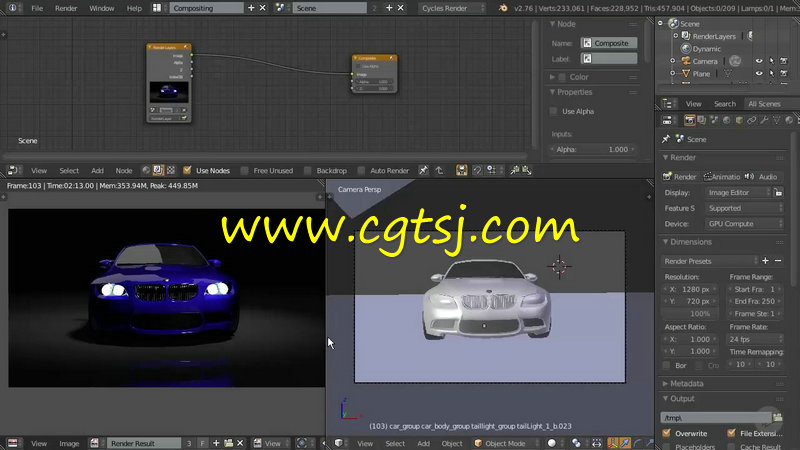Add a render preset with plus button
This screenshot has height=450, width=800.
[x=765, y=261]
